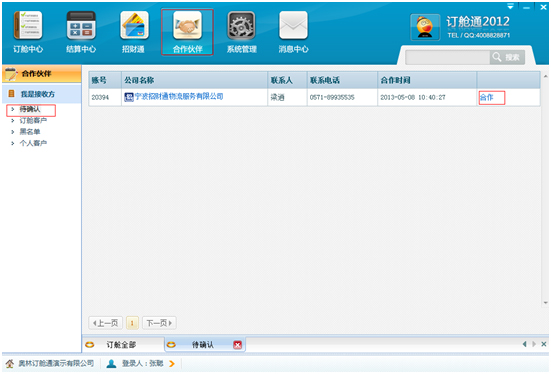551x374 pixels.
Task: Open the 订舱中心 booking center icon
Action: click(28, 25)
